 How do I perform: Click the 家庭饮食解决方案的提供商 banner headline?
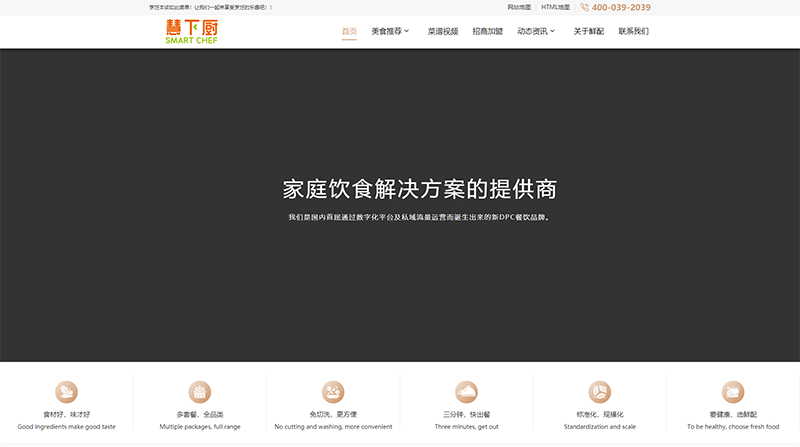(x=419, y=189)
